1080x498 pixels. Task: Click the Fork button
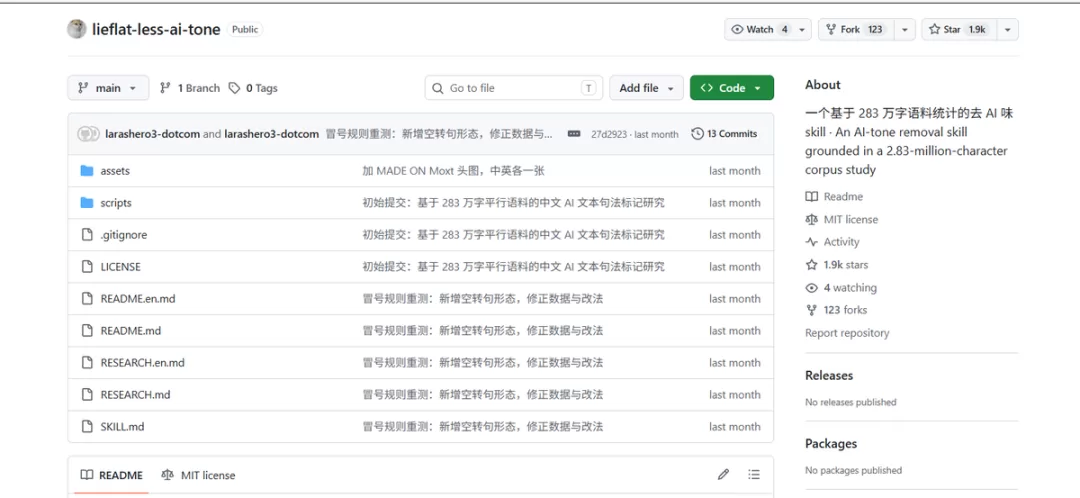tap(855, 30)
